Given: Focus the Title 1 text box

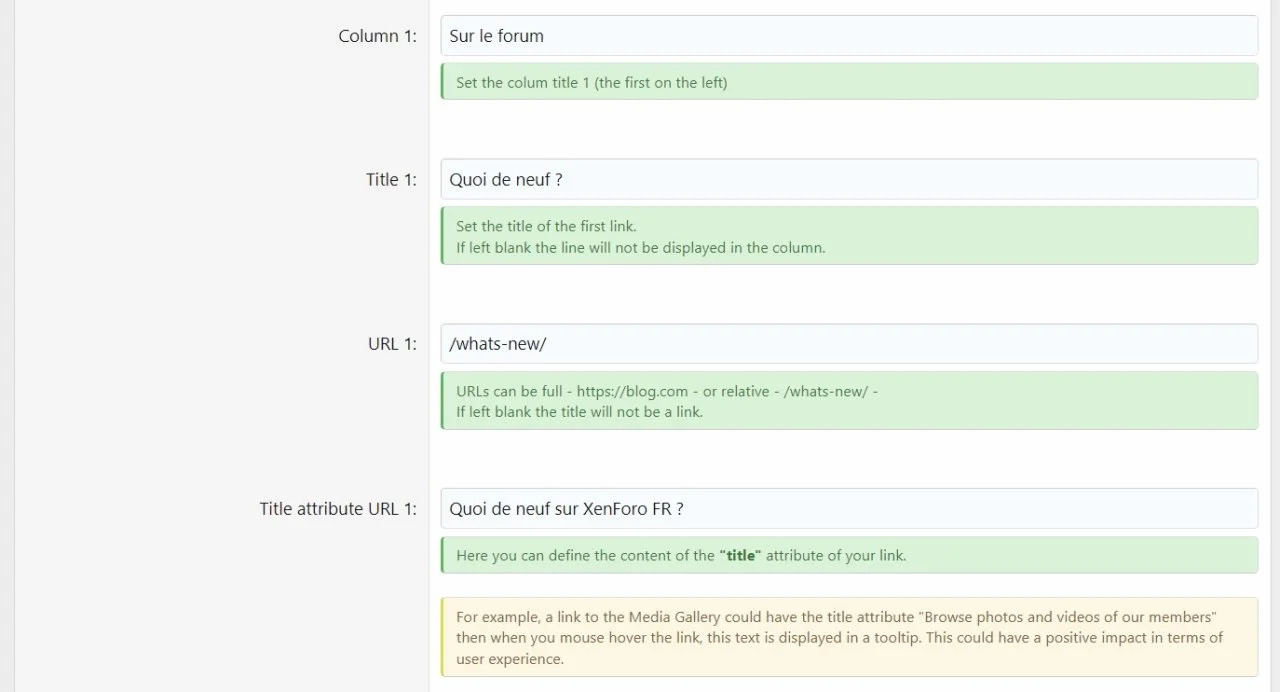Looking at the screenshot, I should point(848,180).
